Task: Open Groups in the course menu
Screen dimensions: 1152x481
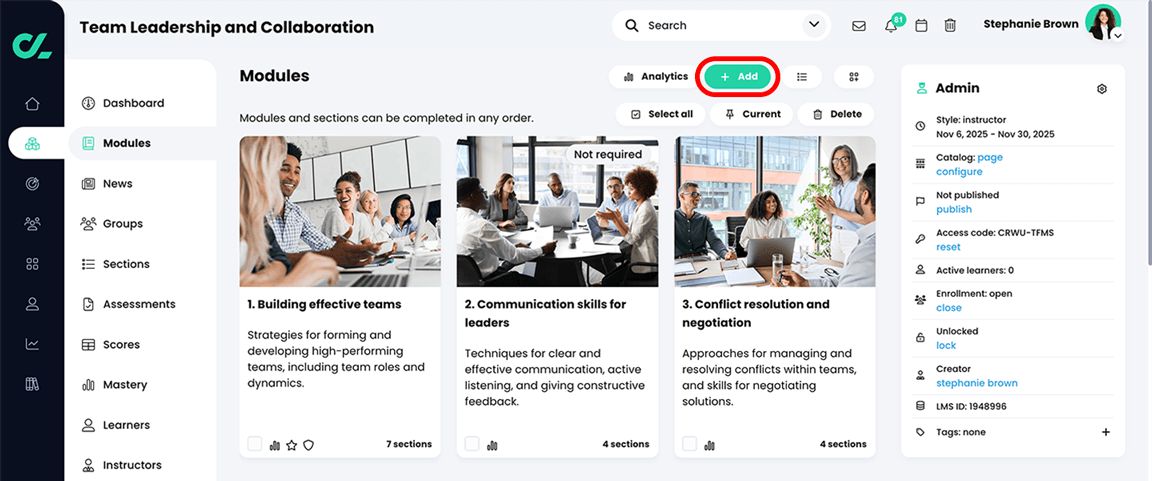Action: [x=123, y=223]
